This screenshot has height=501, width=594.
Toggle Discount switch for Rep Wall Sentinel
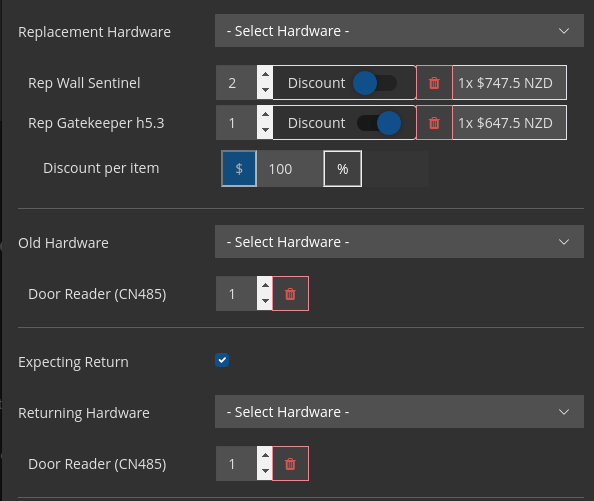pyautogui.click(x=375, y=83)
